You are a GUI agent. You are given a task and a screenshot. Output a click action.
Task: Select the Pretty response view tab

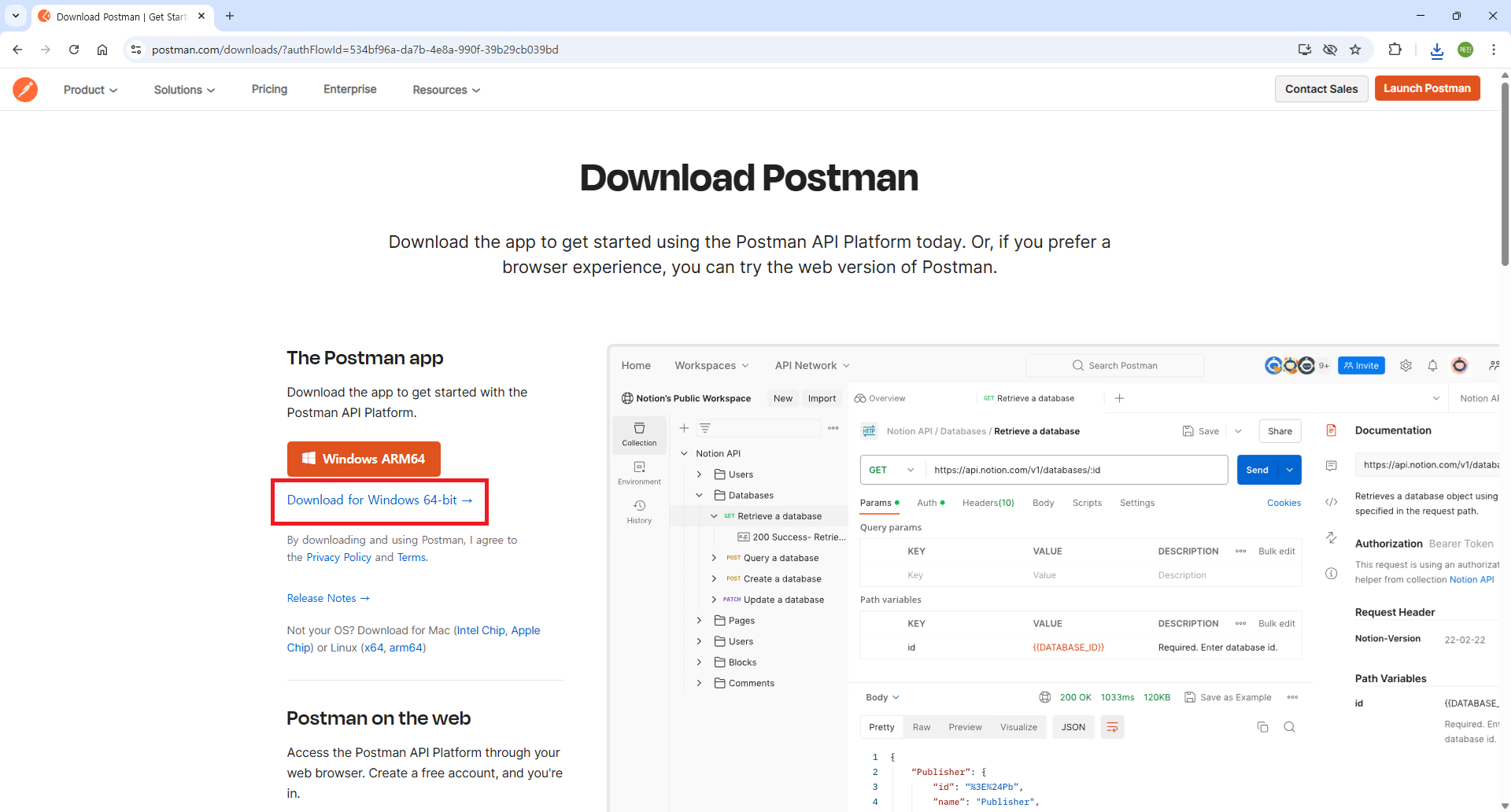pos(881,727)
